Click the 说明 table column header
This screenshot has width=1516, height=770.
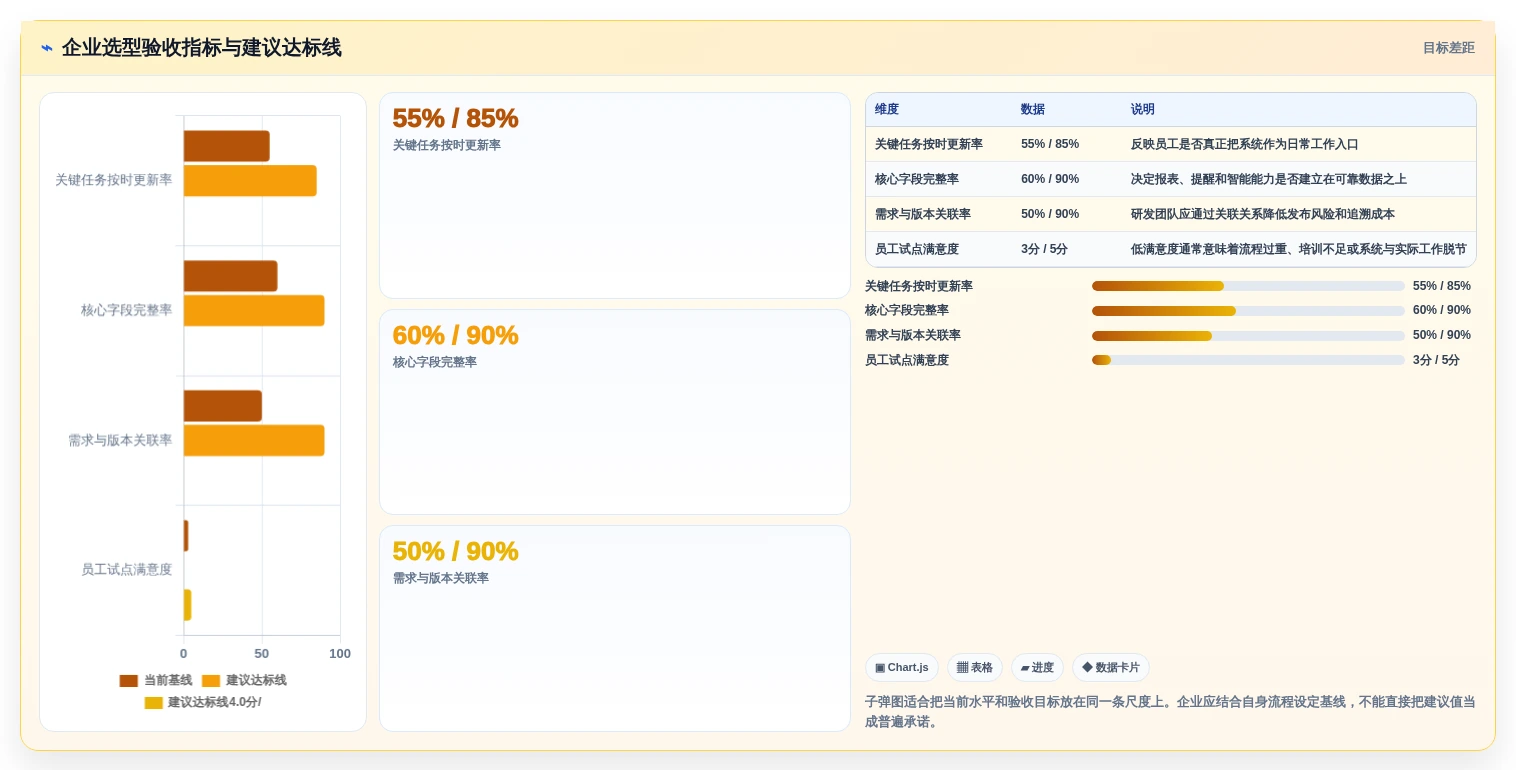tap(1143, 110)
